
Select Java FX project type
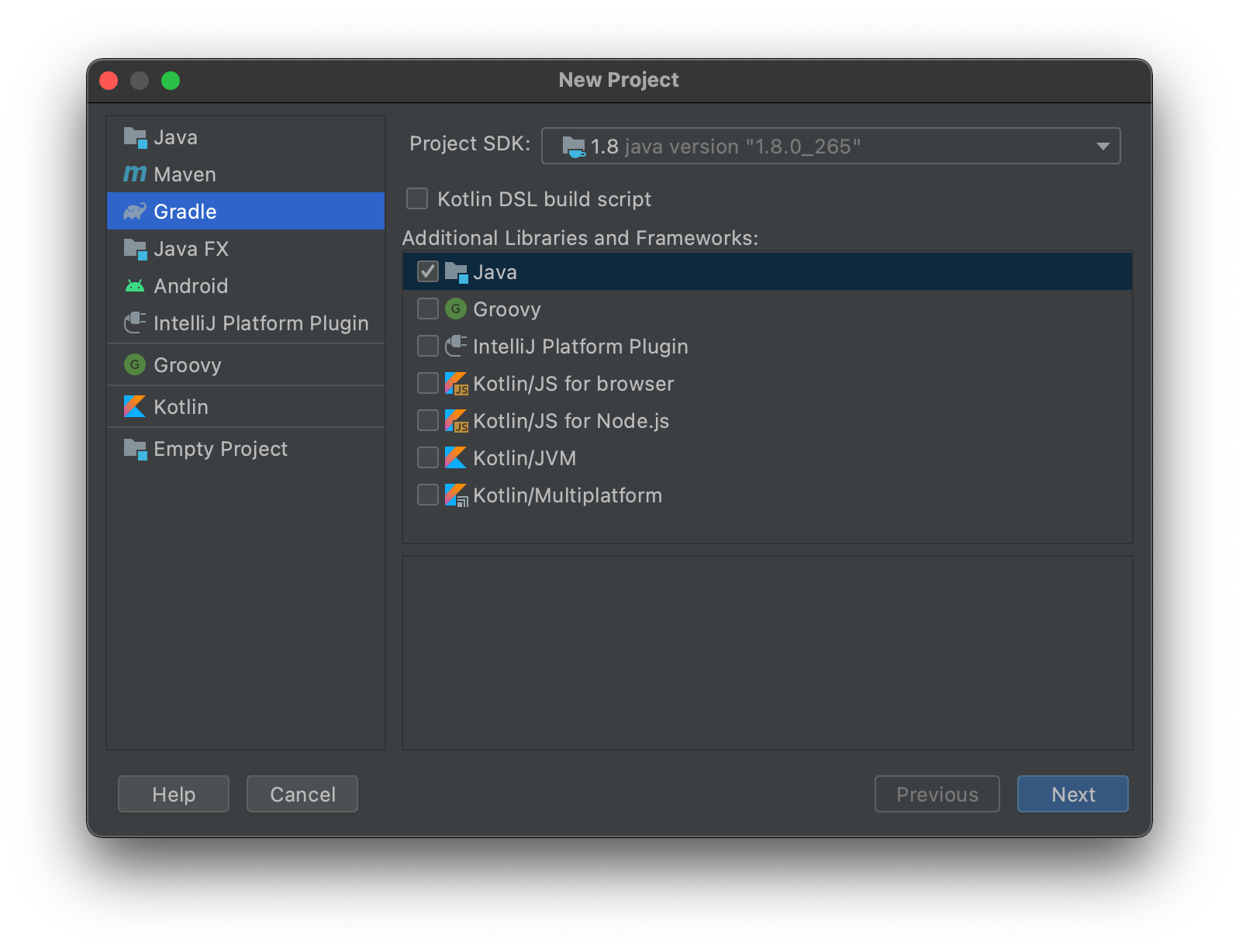tap(191, 249)
